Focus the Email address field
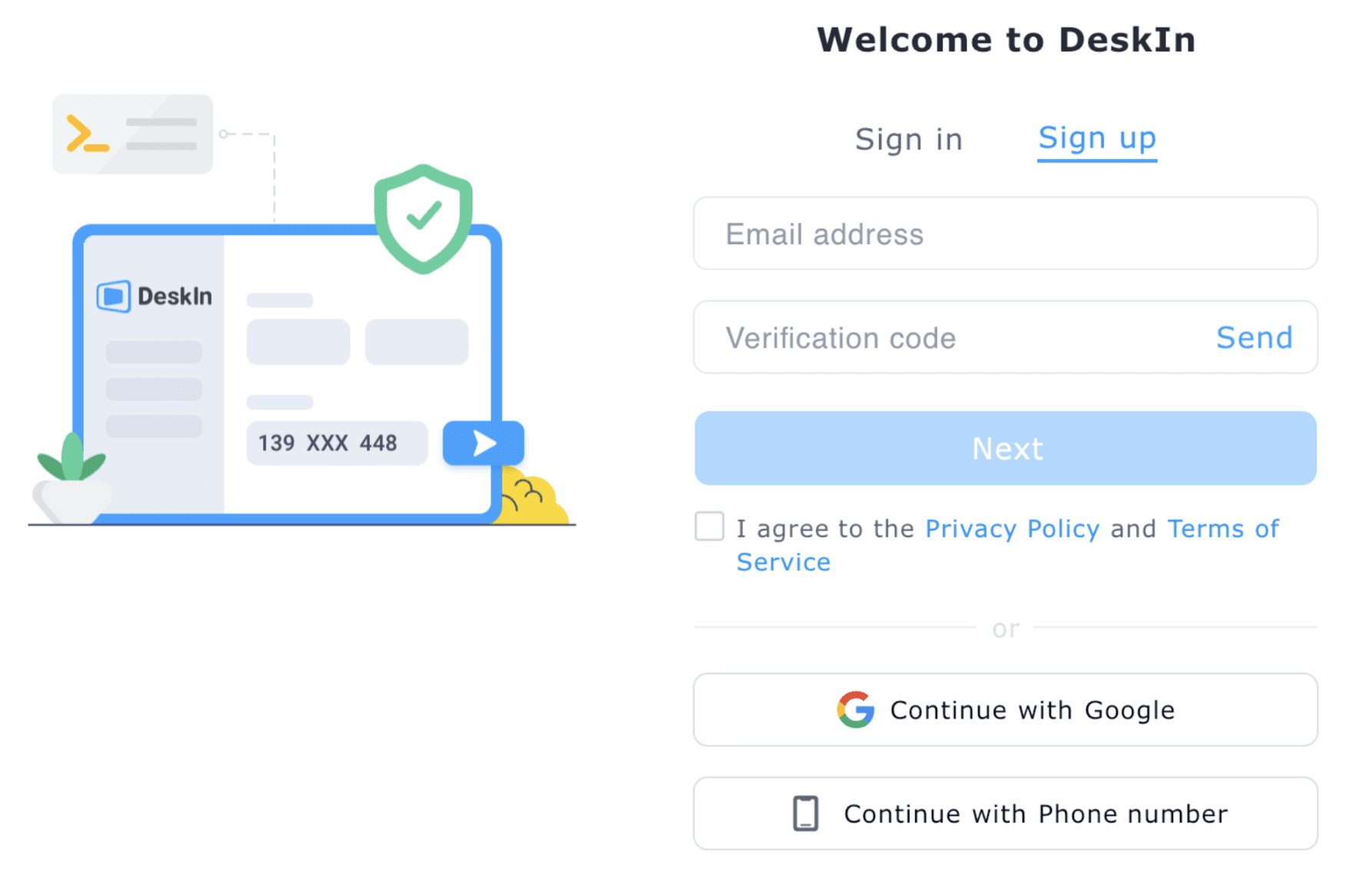This screenshot has height=883, width=1372. tap(1006, 233)
